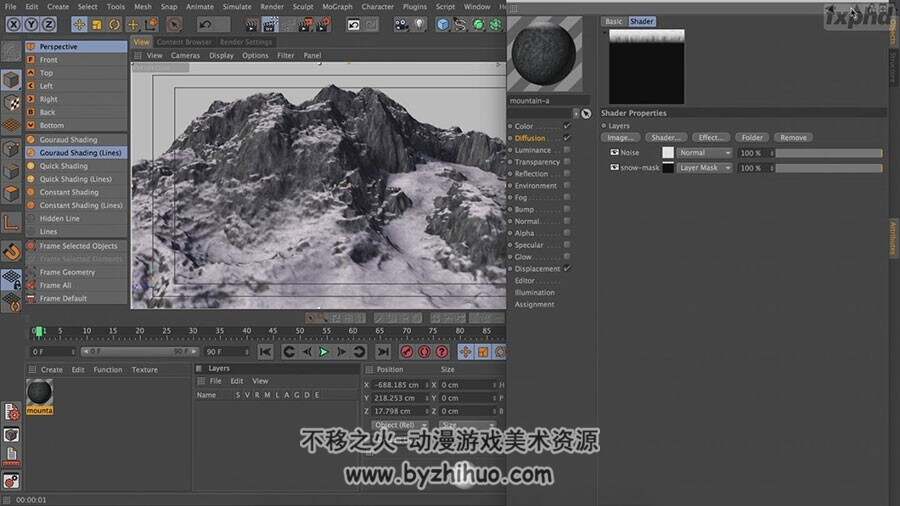Click the magnet Snap icon in left sidebar
Image resolution: width=900 pixels, height=506 pixels.
(11, 252)
